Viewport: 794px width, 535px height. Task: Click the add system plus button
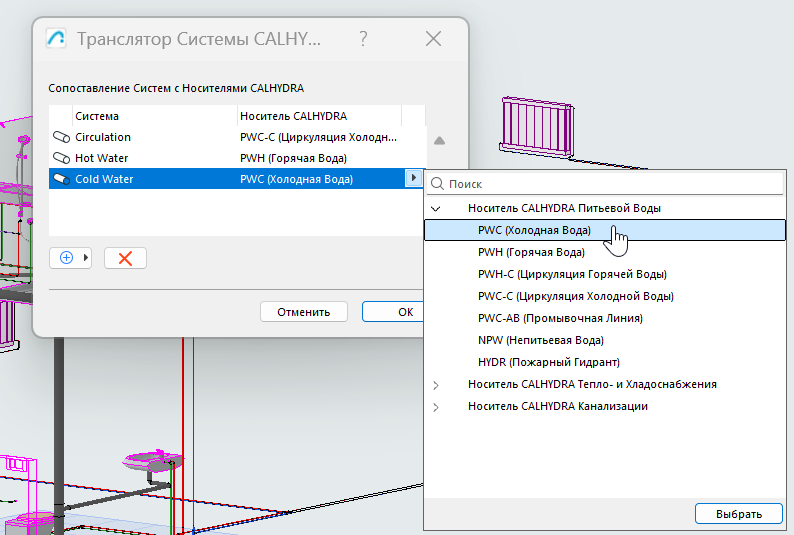coord(66,258)
